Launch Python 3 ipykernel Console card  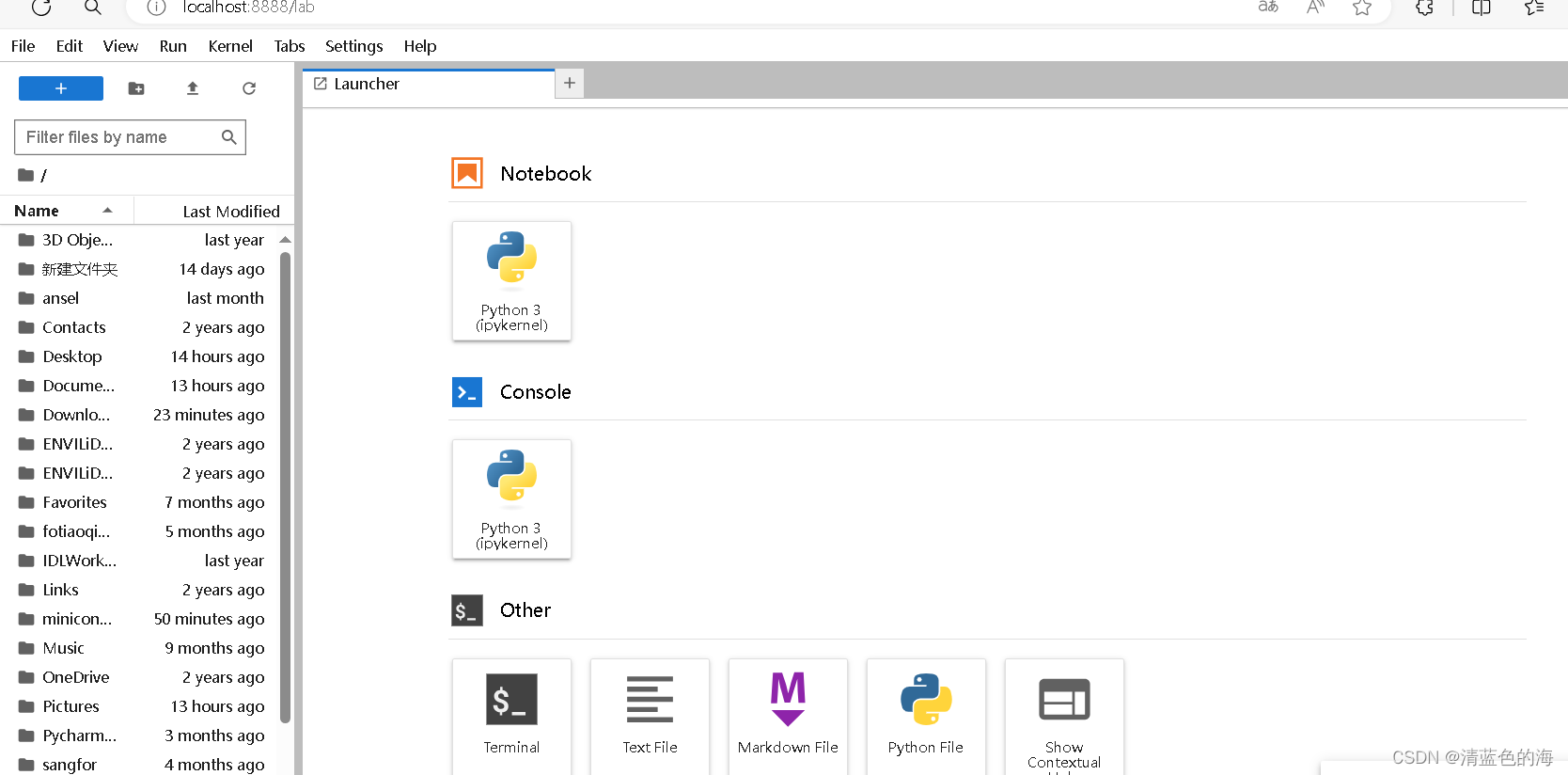click(511, 499)
